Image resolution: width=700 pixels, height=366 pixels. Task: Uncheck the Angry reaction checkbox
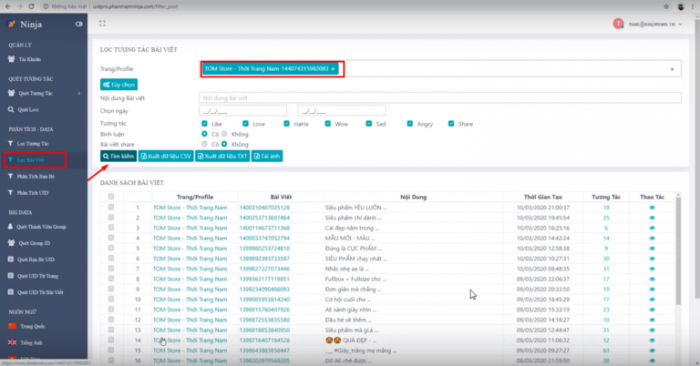410,124
